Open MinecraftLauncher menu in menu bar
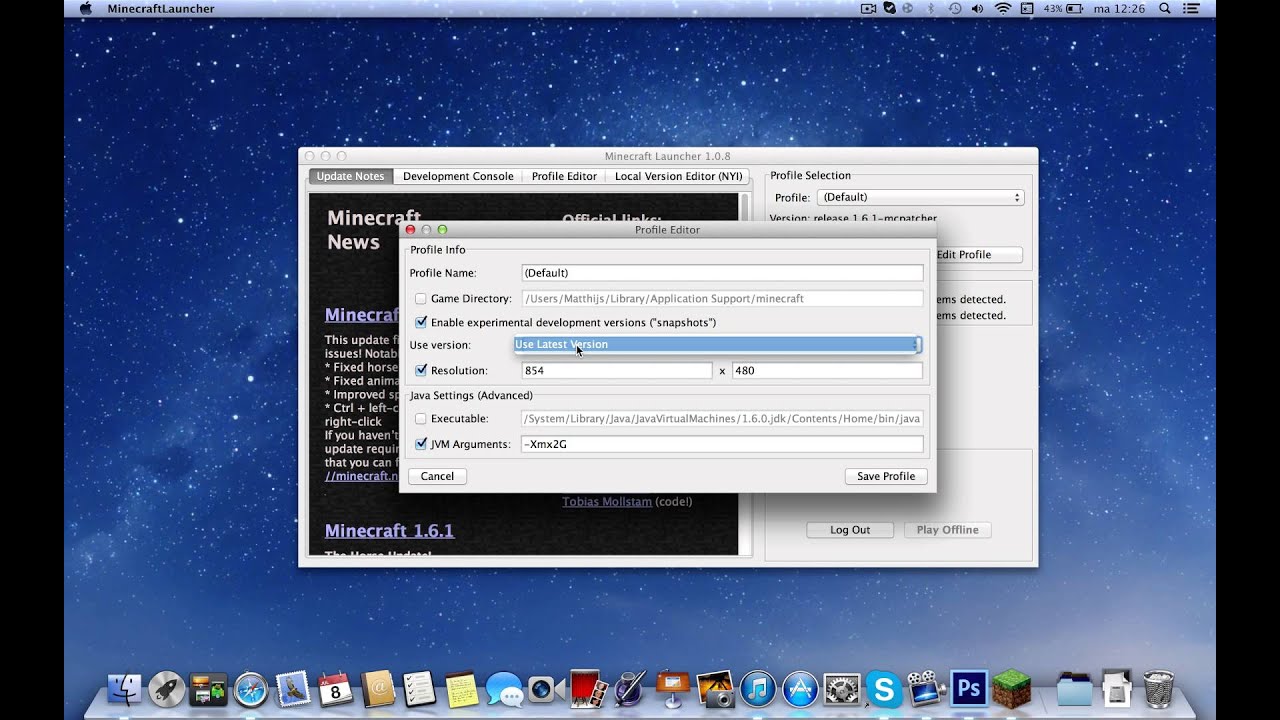Image resolution: width=1280 pixels, height=720 pixels. (x=160, y=8)
